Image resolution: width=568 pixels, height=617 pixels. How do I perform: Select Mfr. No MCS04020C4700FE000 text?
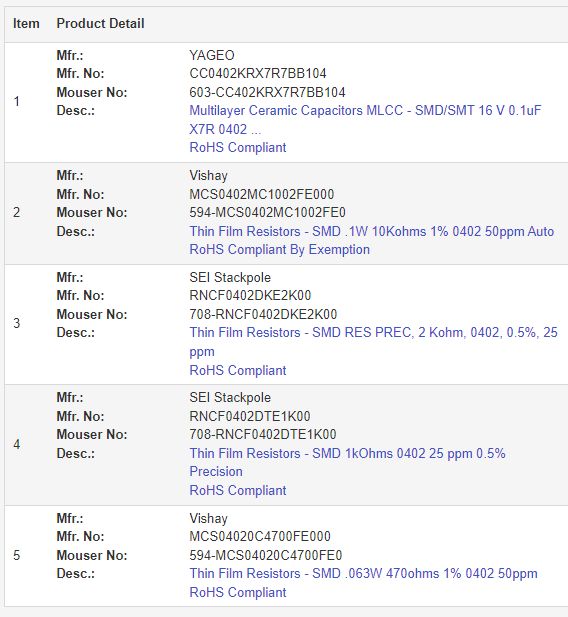(260, 536)
